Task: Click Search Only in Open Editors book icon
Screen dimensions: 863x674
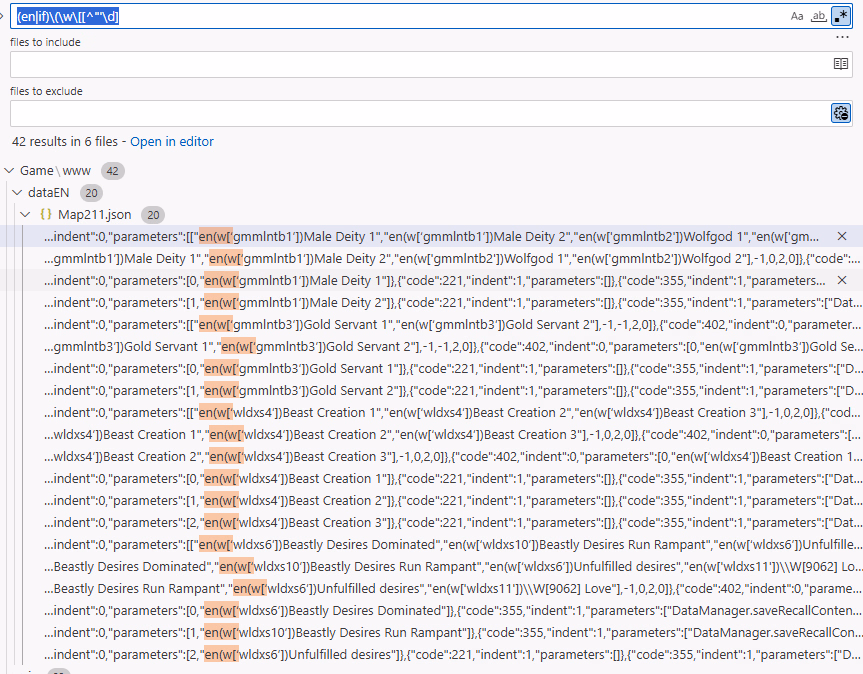Action: tap(841, 64)
